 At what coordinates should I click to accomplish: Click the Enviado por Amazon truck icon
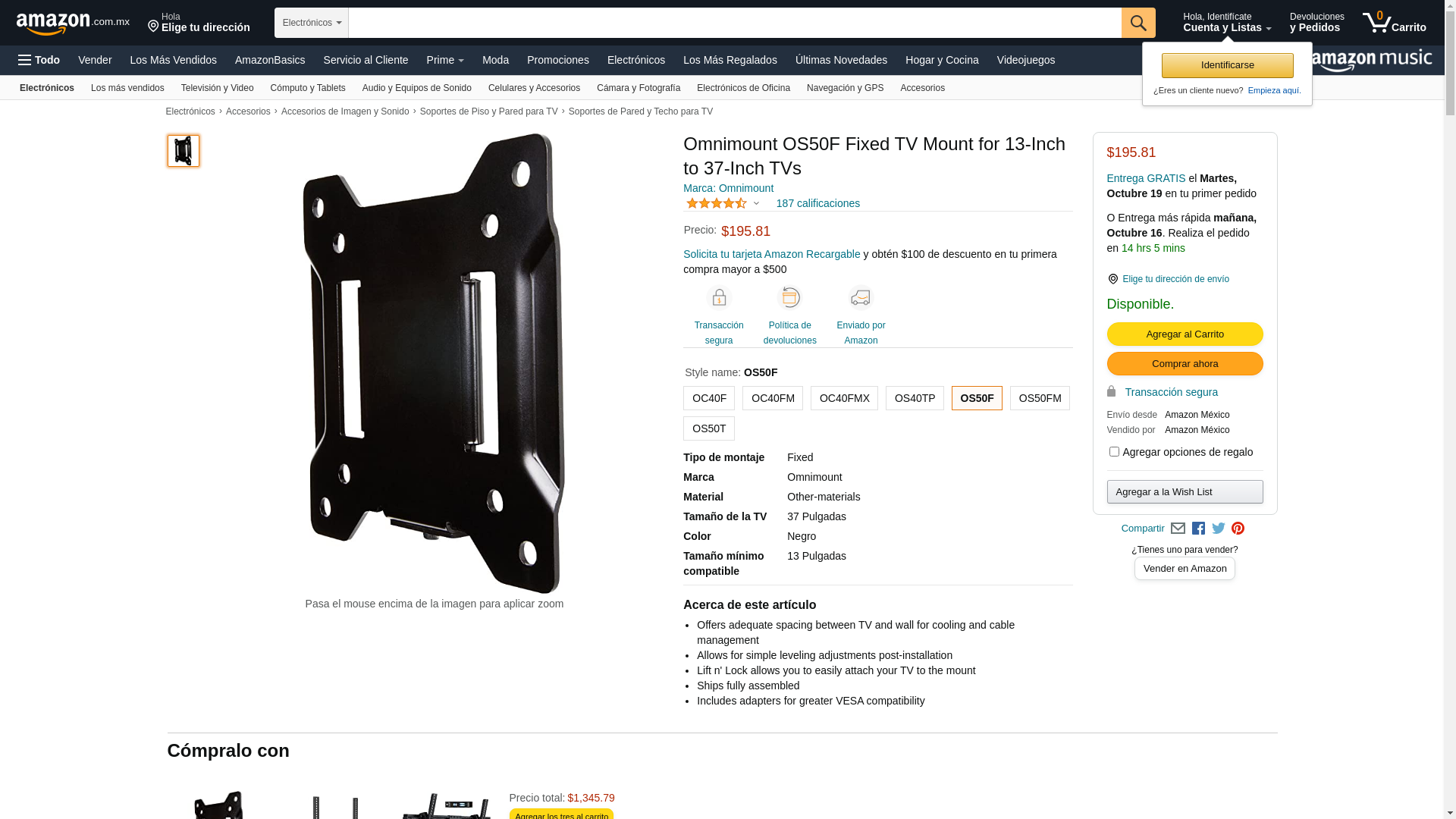861,297
